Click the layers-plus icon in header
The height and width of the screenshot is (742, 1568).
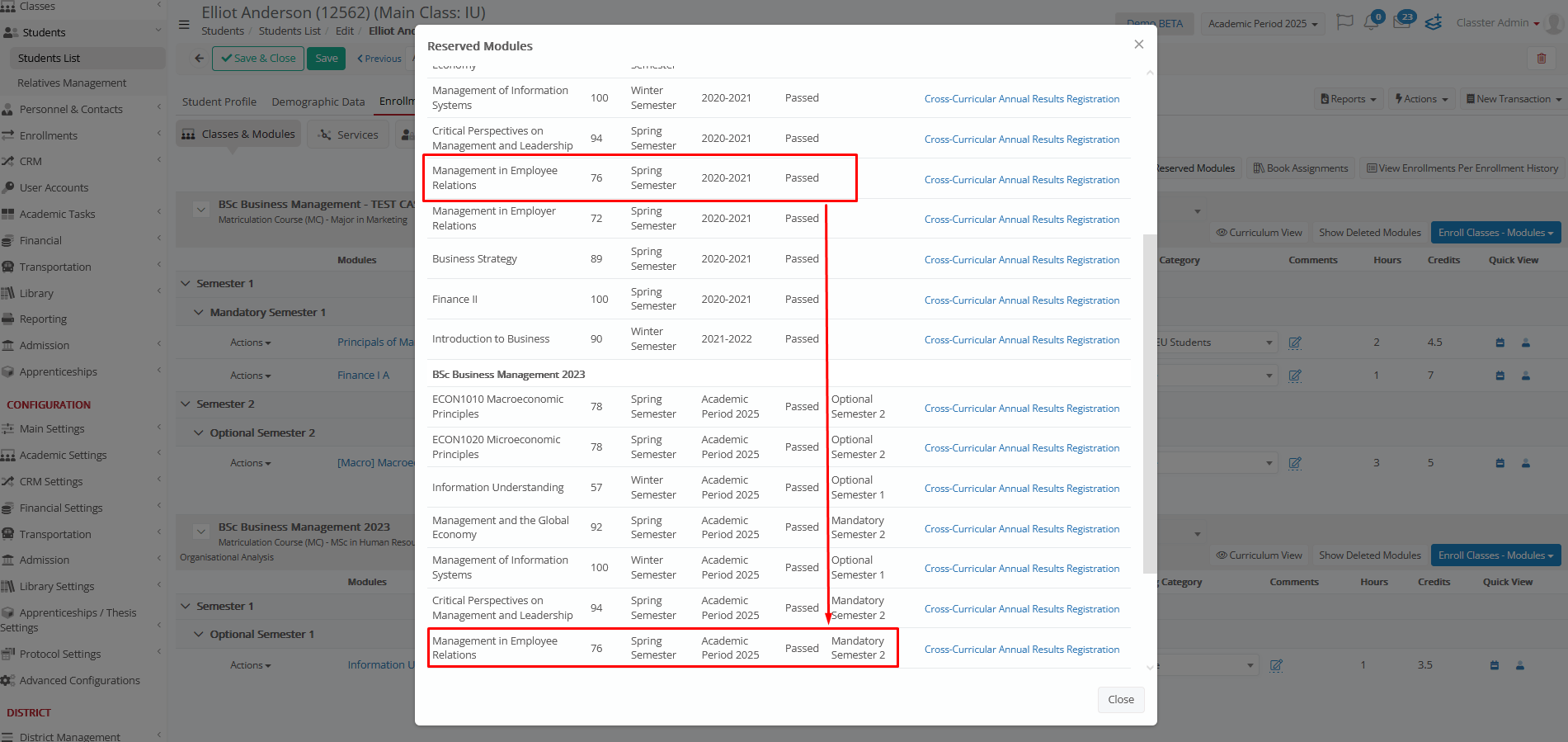coord(1434,22)
